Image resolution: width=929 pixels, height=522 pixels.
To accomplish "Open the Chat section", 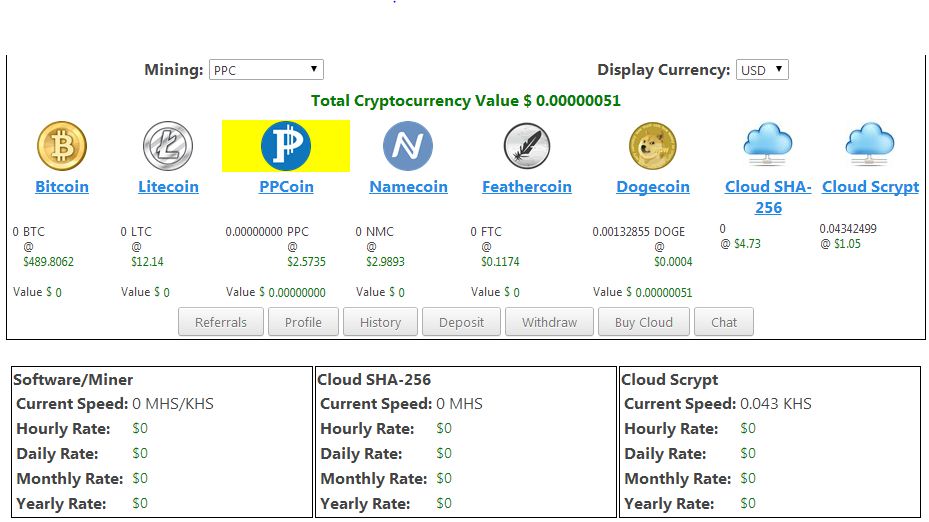I will 724,322.
